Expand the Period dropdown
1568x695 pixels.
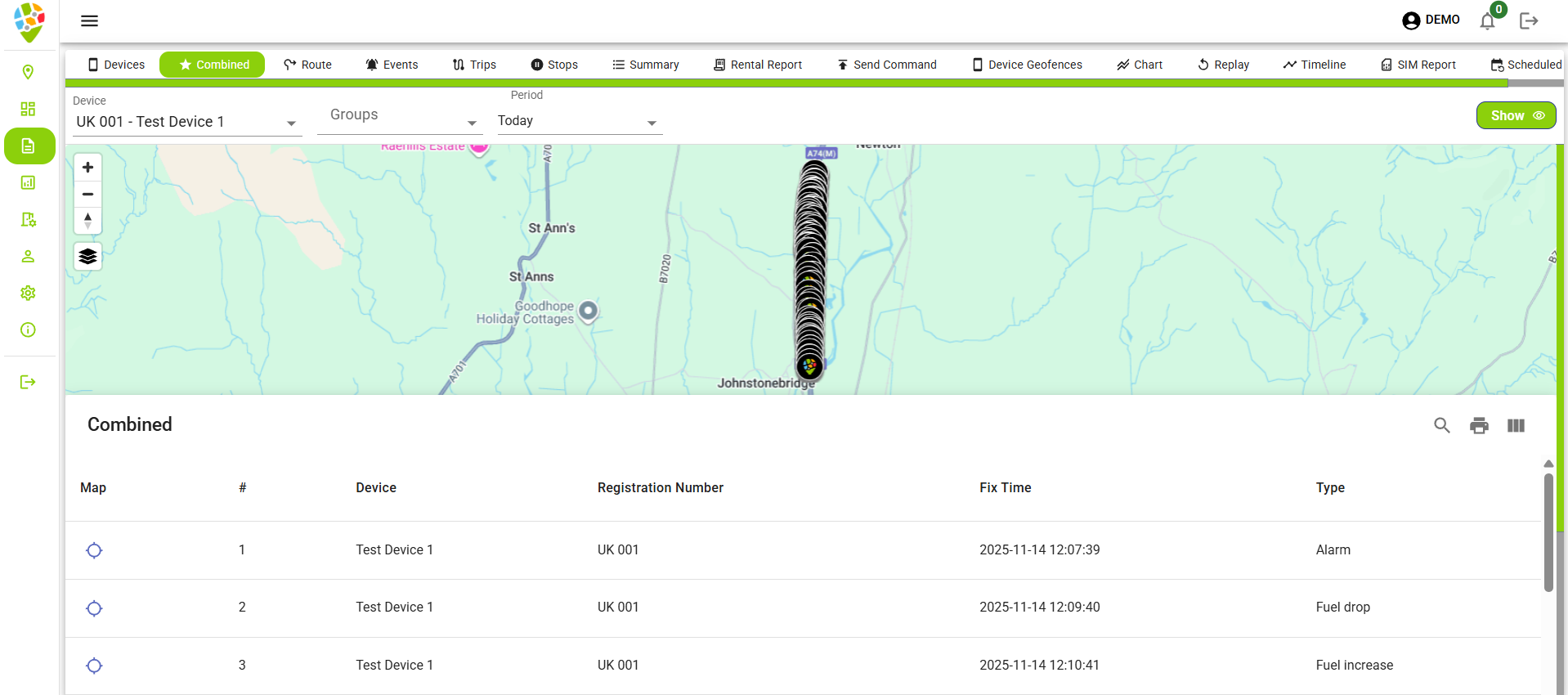pyautogui.click(x=652, y=123)
